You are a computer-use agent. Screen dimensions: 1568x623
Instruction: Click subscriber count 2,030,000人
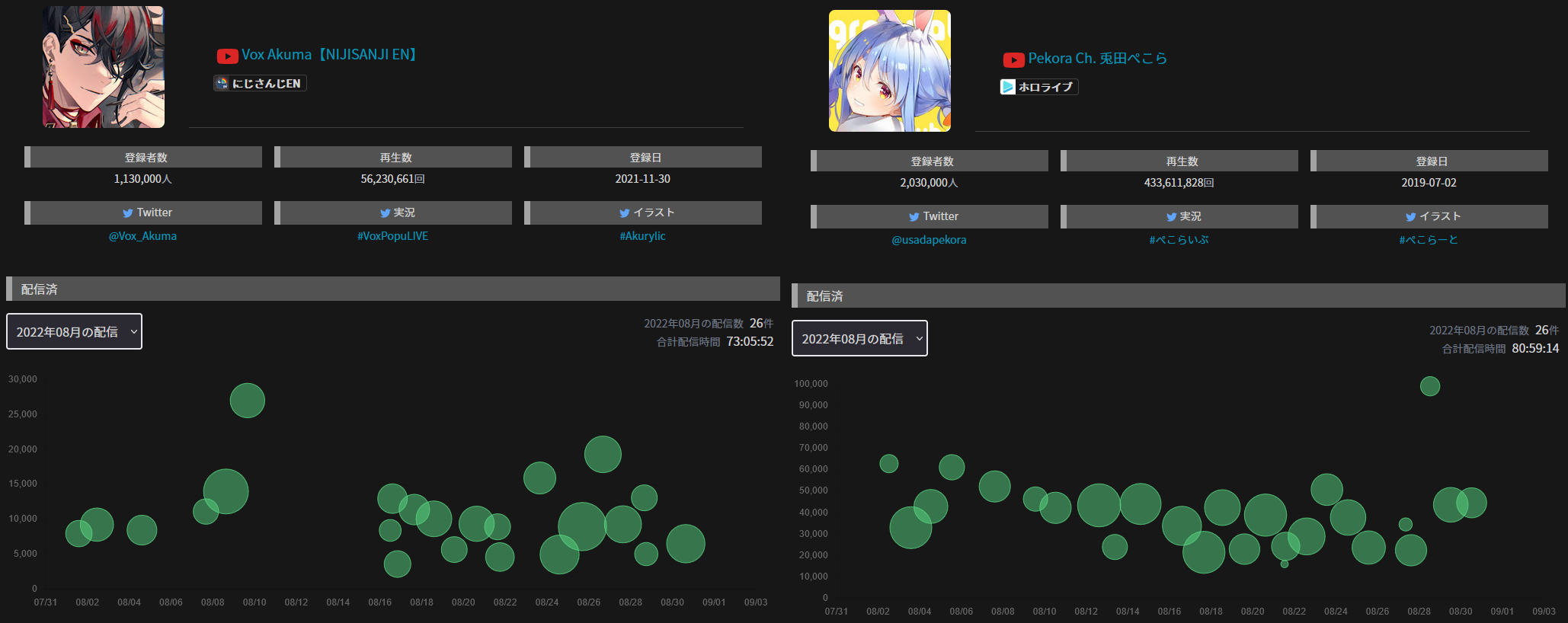(929, 183)
